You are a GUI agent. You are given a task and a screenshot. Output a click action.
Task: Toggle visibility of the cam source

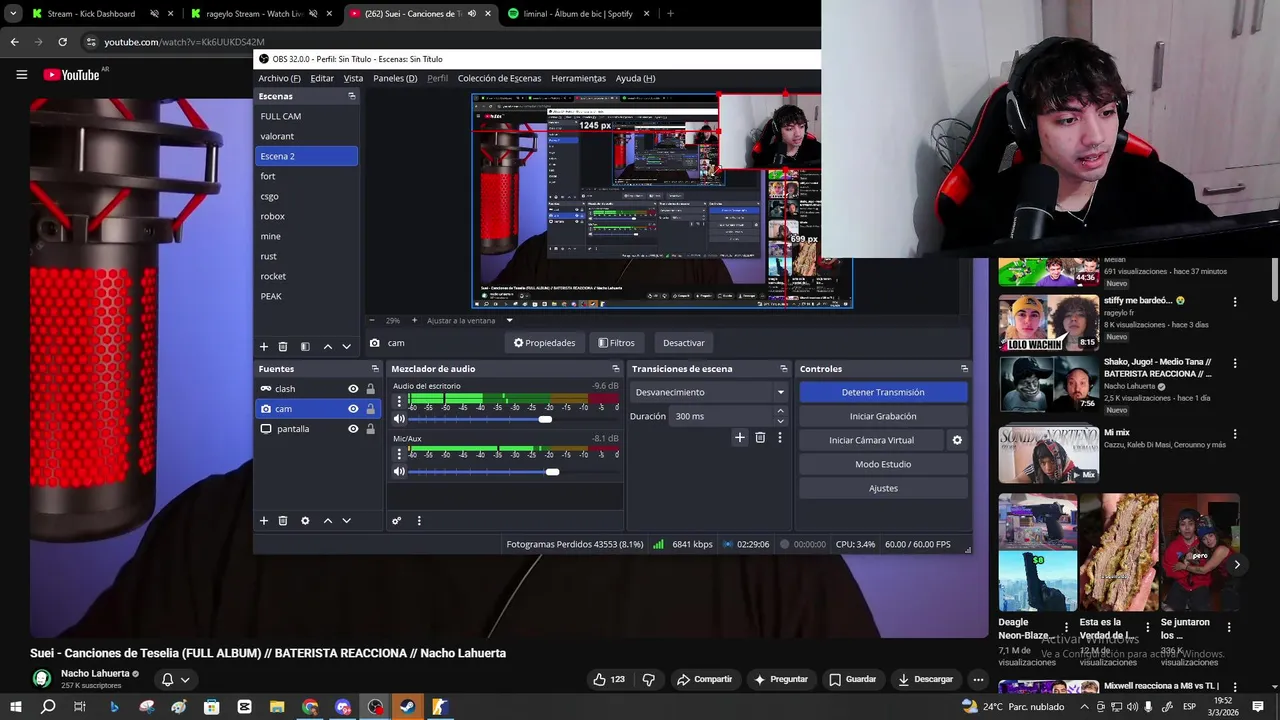pyautogui.click(x=353, y=409)
